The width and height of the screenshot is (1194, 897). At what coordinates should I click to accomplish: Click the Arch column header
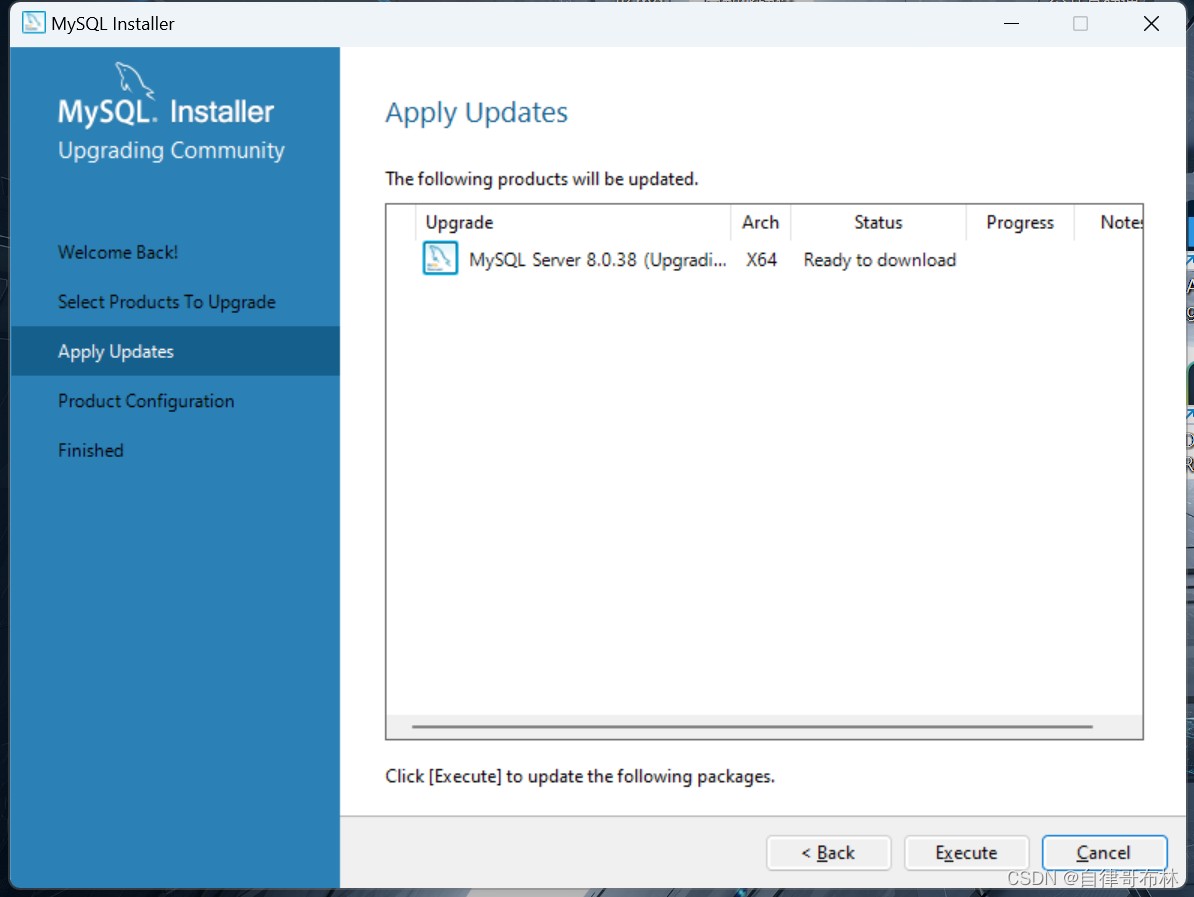tap(760, 222)
